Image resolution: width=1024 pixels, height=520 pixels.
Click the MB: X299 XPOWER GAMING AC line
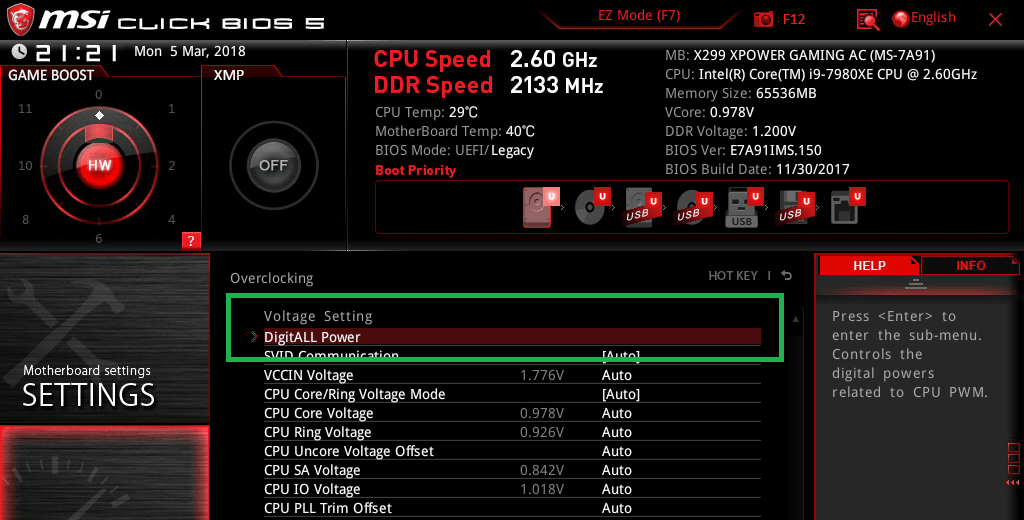click(x=800, y=56)
